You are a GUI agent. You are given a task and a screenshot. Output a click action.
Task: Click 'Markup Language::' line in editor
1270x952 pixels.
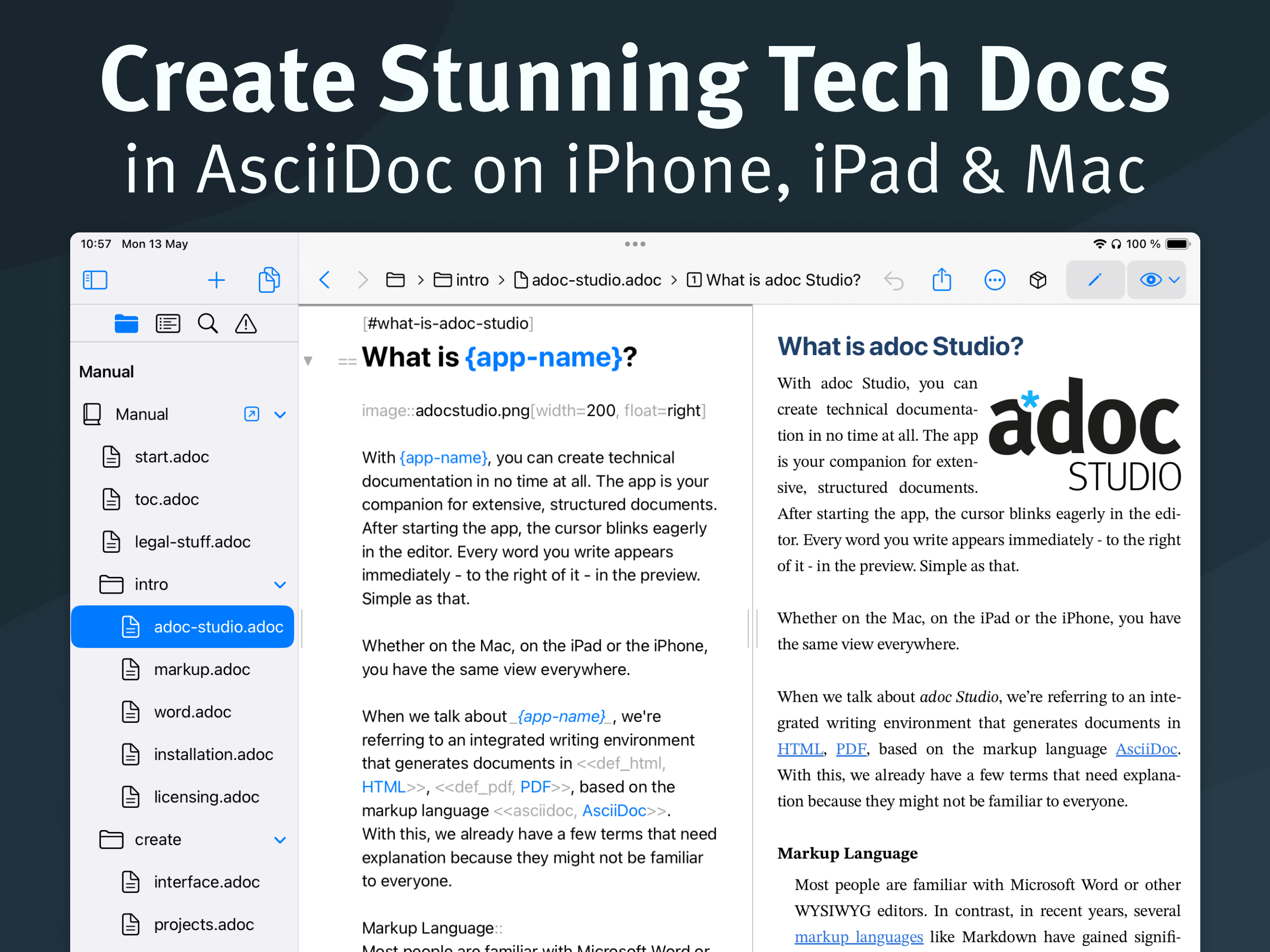(x=432, y=928)
